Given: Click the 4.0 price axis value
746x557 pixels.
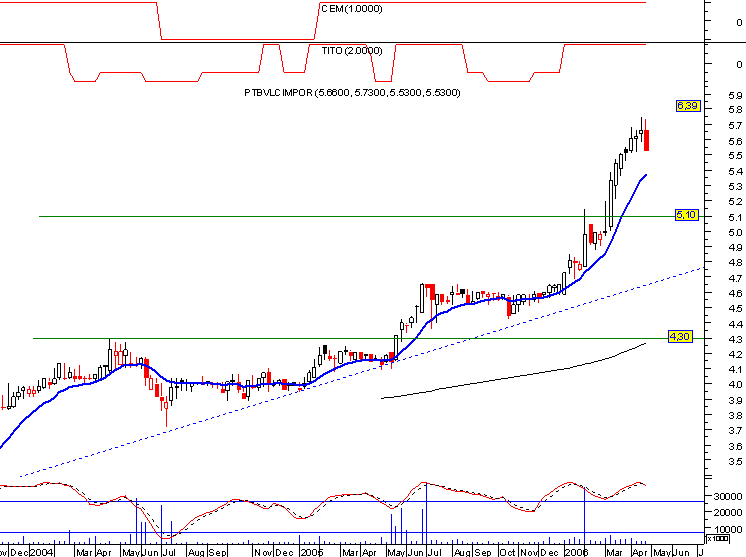Looking at the screenshot, I should pyautogui.click(x=735, y=385).
